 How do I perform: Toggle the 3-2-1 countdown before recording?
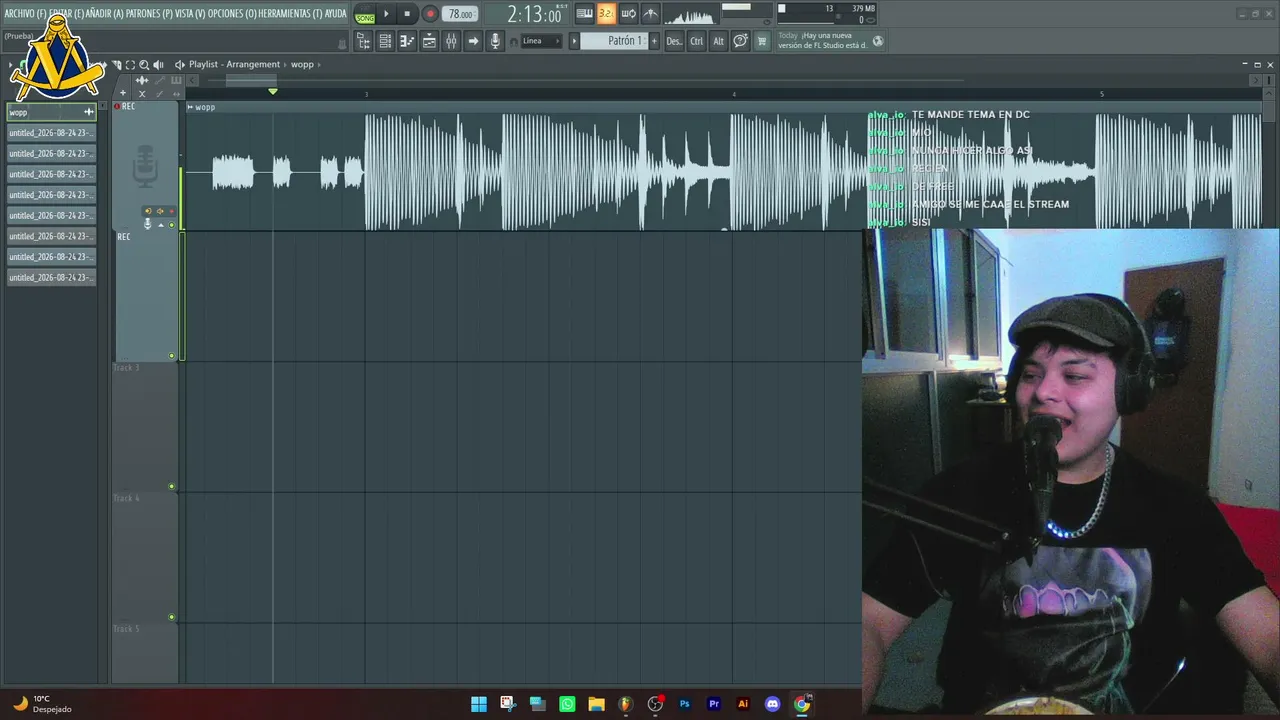[606, 14]
